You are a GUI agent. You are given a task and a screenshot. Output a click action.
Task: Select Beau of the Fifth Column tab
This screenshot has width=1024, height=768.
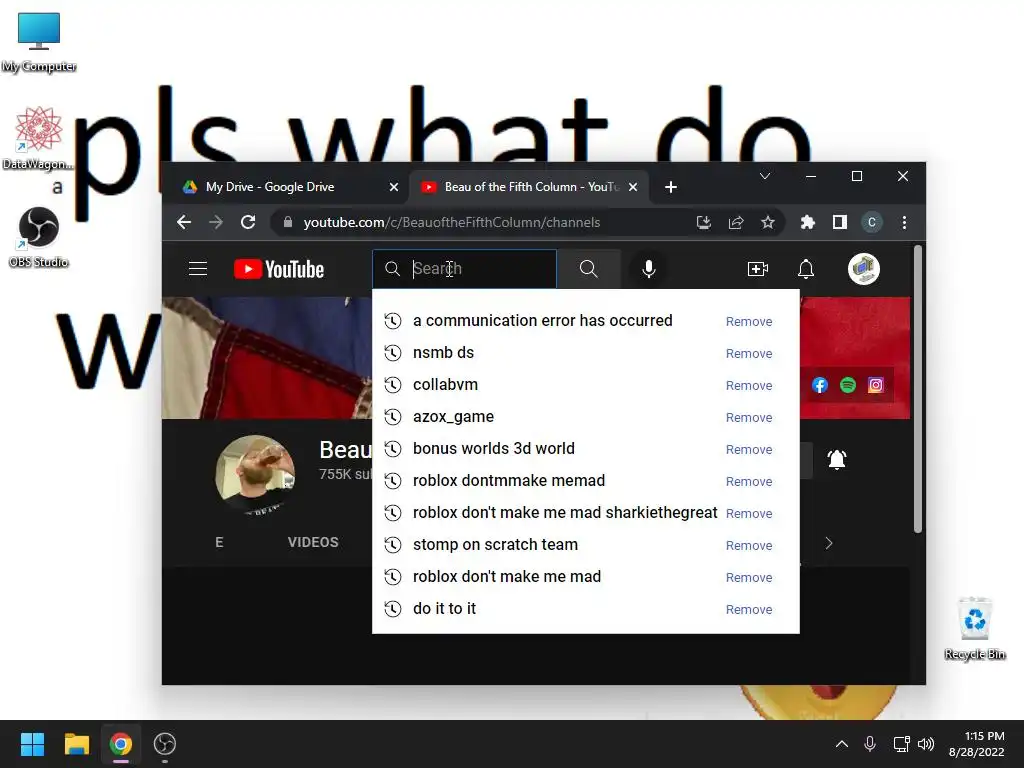pos(528,187)
